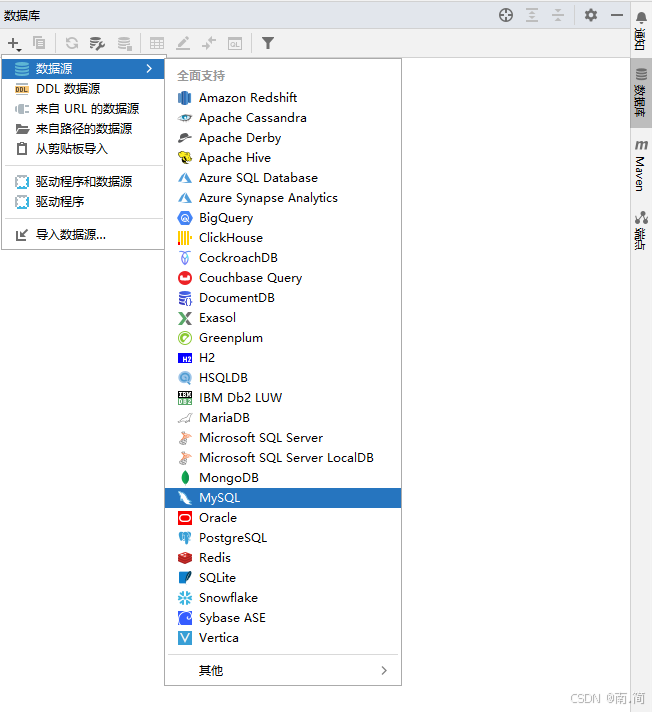Select Microsoft SQL Server LocalDB entry
652x712 pixels.
click(283, 457)
